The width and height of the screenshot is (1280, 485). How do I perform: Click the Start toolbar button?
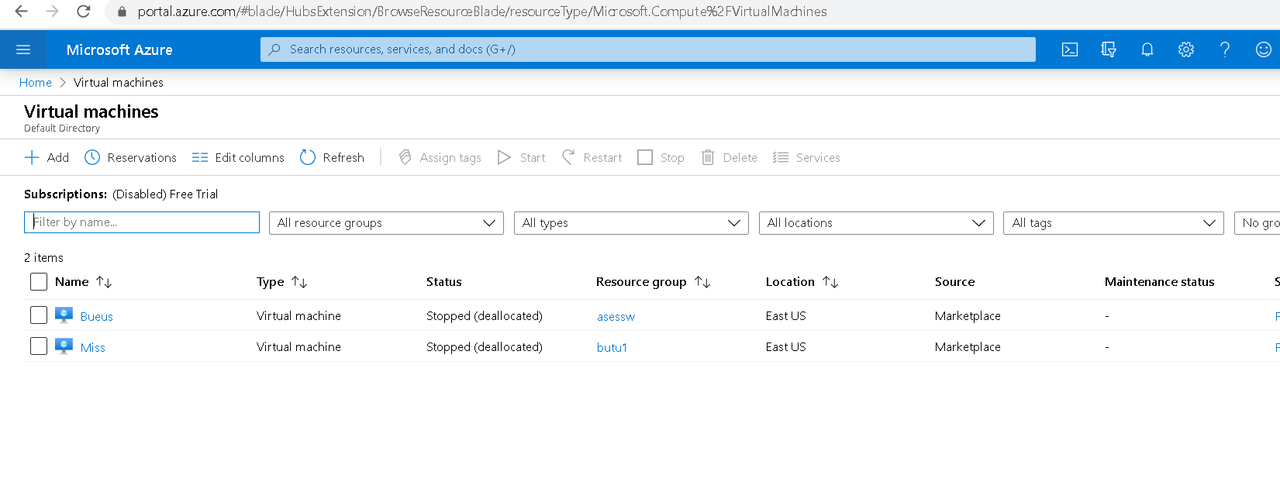[x=521, y=157]
